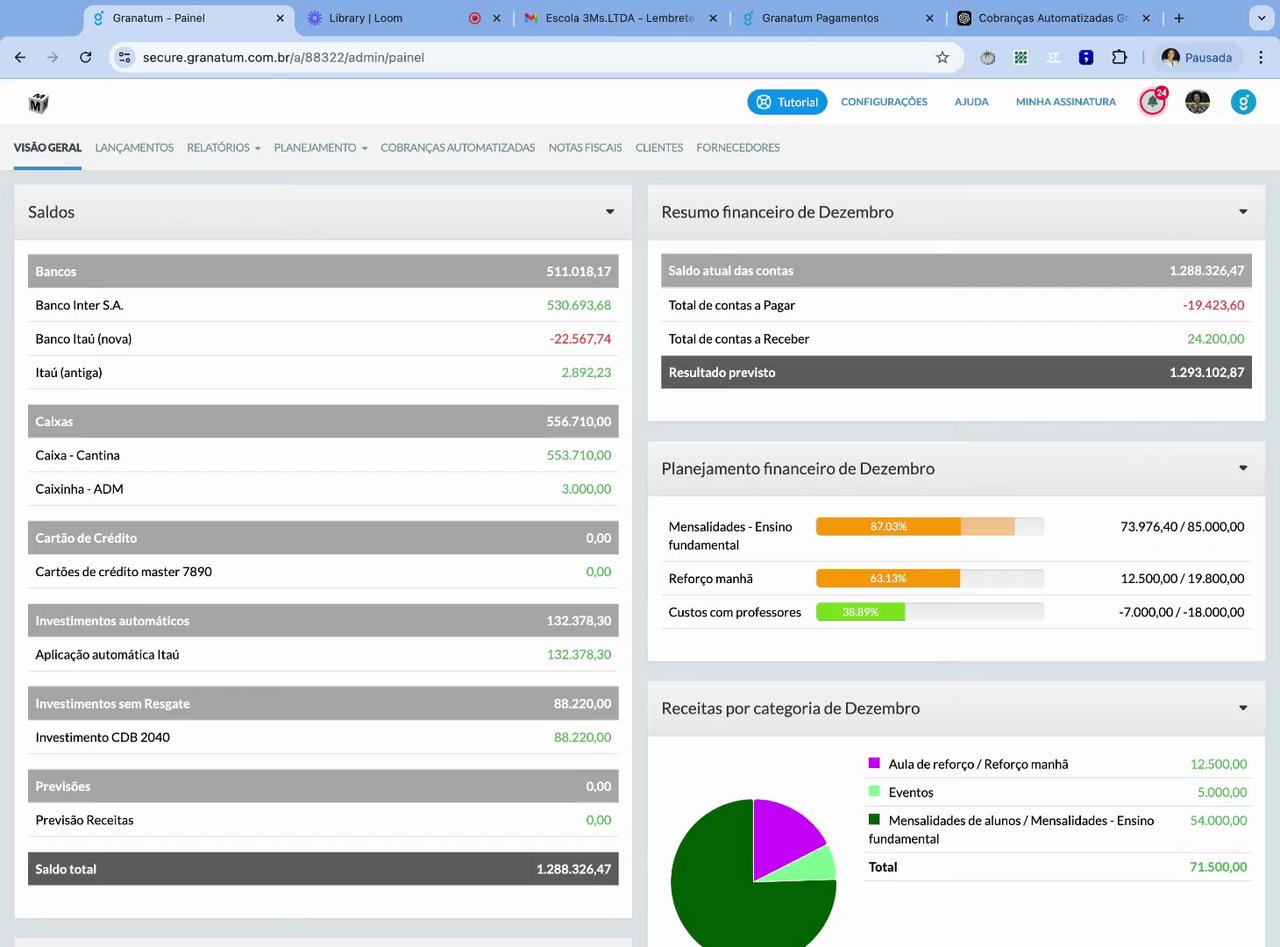Click the blue Granatum logo icon in header

pyautogui.click(x=1243, y=101)
